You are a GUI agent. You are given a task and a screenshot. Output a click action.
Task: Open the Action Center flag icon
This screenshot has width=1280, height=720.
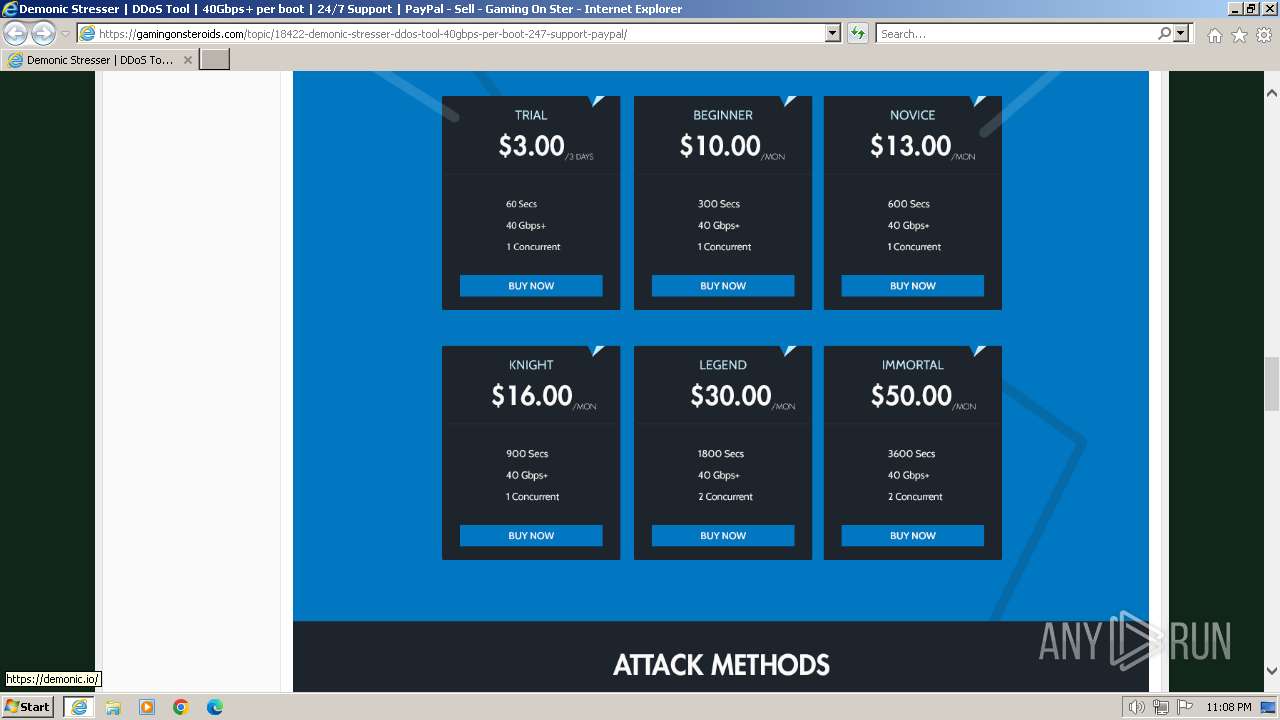[x=1185, y=707]
